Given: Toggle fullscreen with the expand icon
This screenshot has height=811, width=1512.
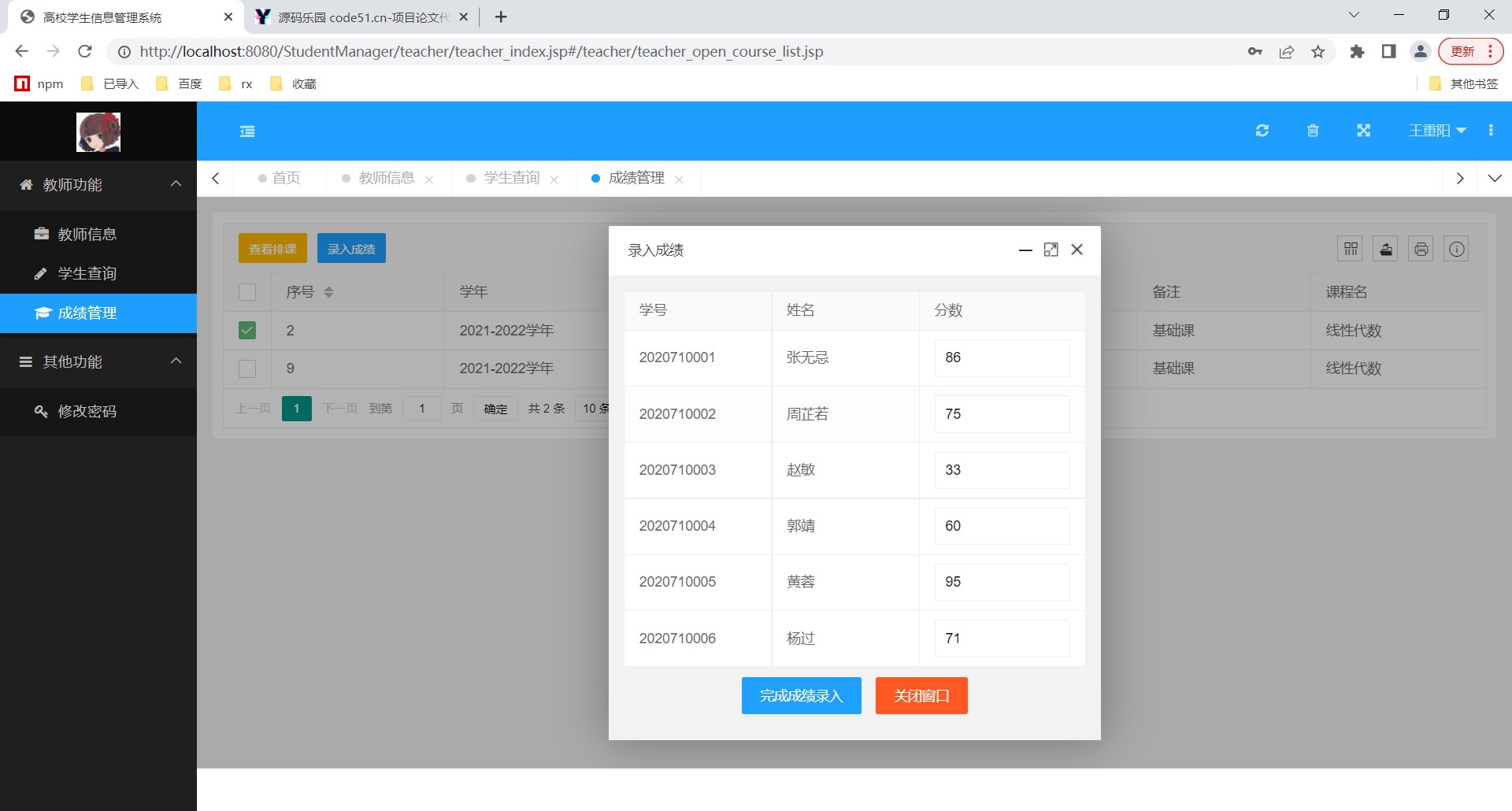Looking at the screenshot, I should click(1363, 131).
